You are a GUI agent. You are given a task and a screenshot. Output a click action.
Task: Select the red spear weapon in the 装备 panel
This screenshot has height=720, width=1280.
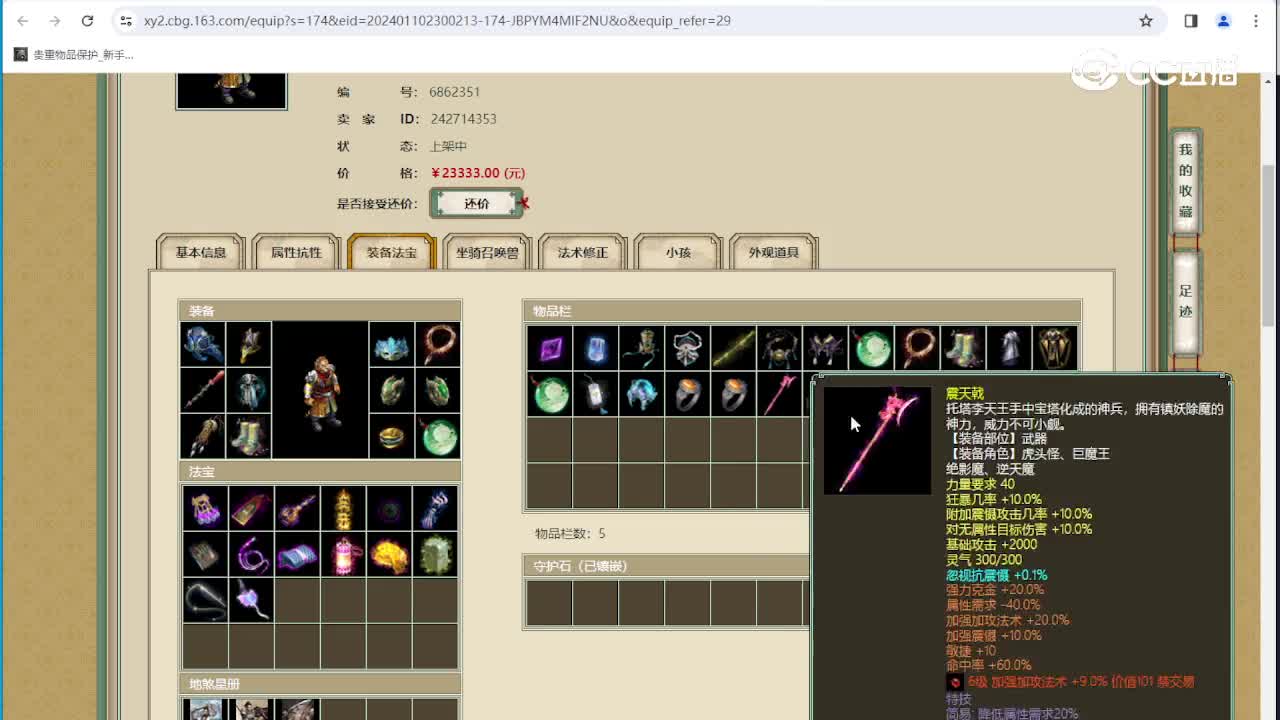(203, 390)
